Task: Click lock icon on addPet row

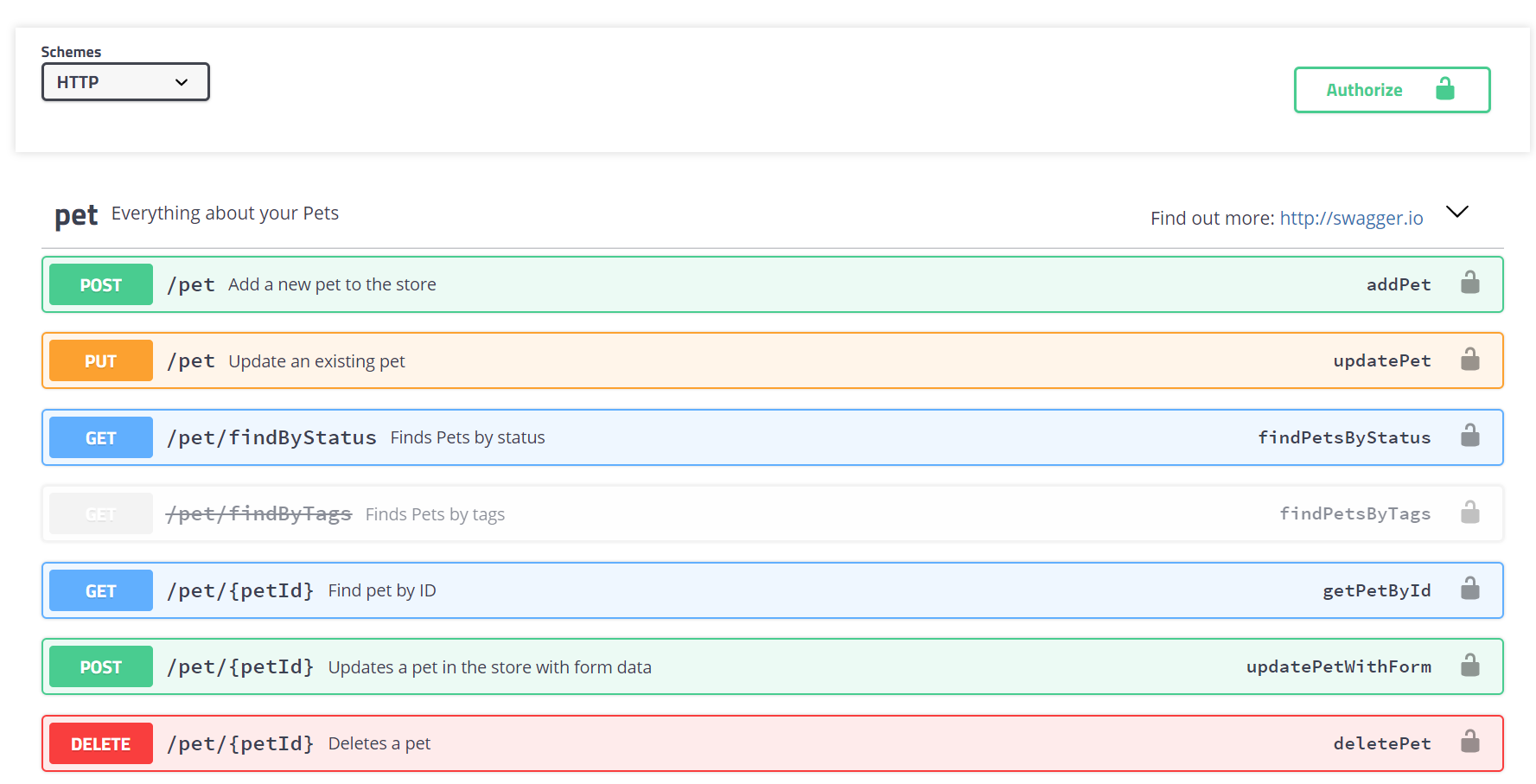Action: click(1469, 283)
